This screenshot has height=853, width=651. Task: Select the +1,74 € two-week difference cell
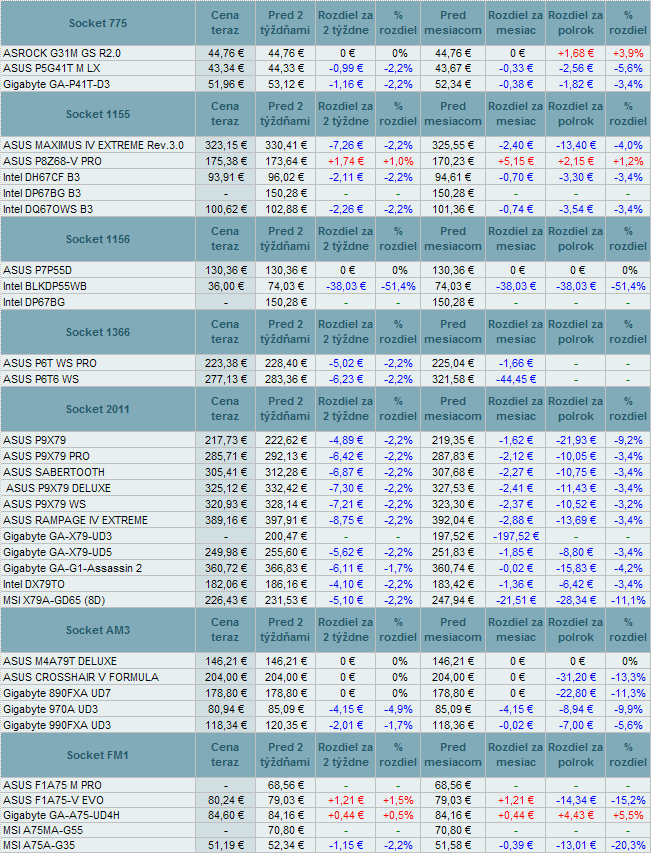pos(345,162)
